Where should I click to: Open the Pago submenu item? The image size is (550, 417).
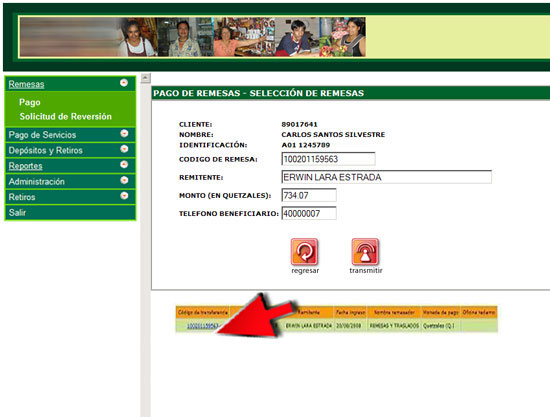[x=30, y=102]
